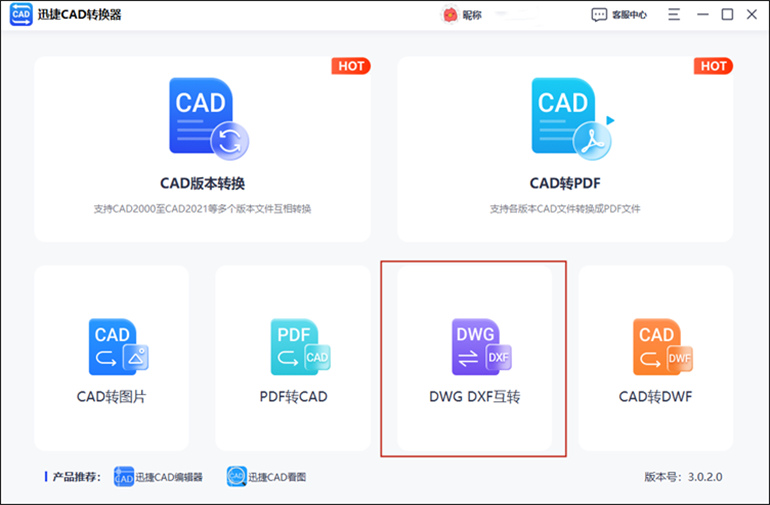770x505 pixels.
Task: Choose the CAD转图片 label
Action: click(x=111, y=396)
